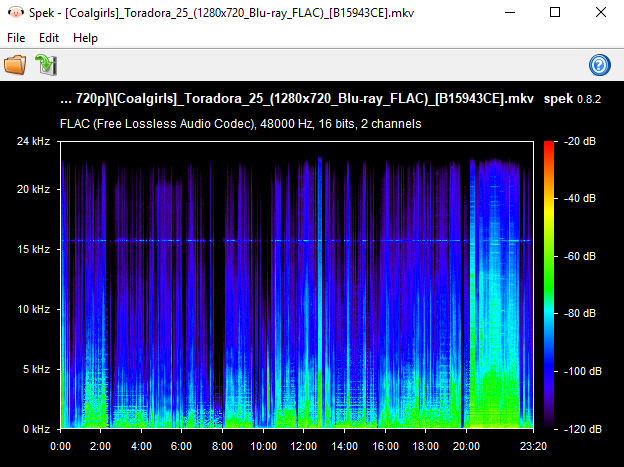Click the 8:00 time axis label
This screenshot has height=467, width=624.
tap(222, 446)
